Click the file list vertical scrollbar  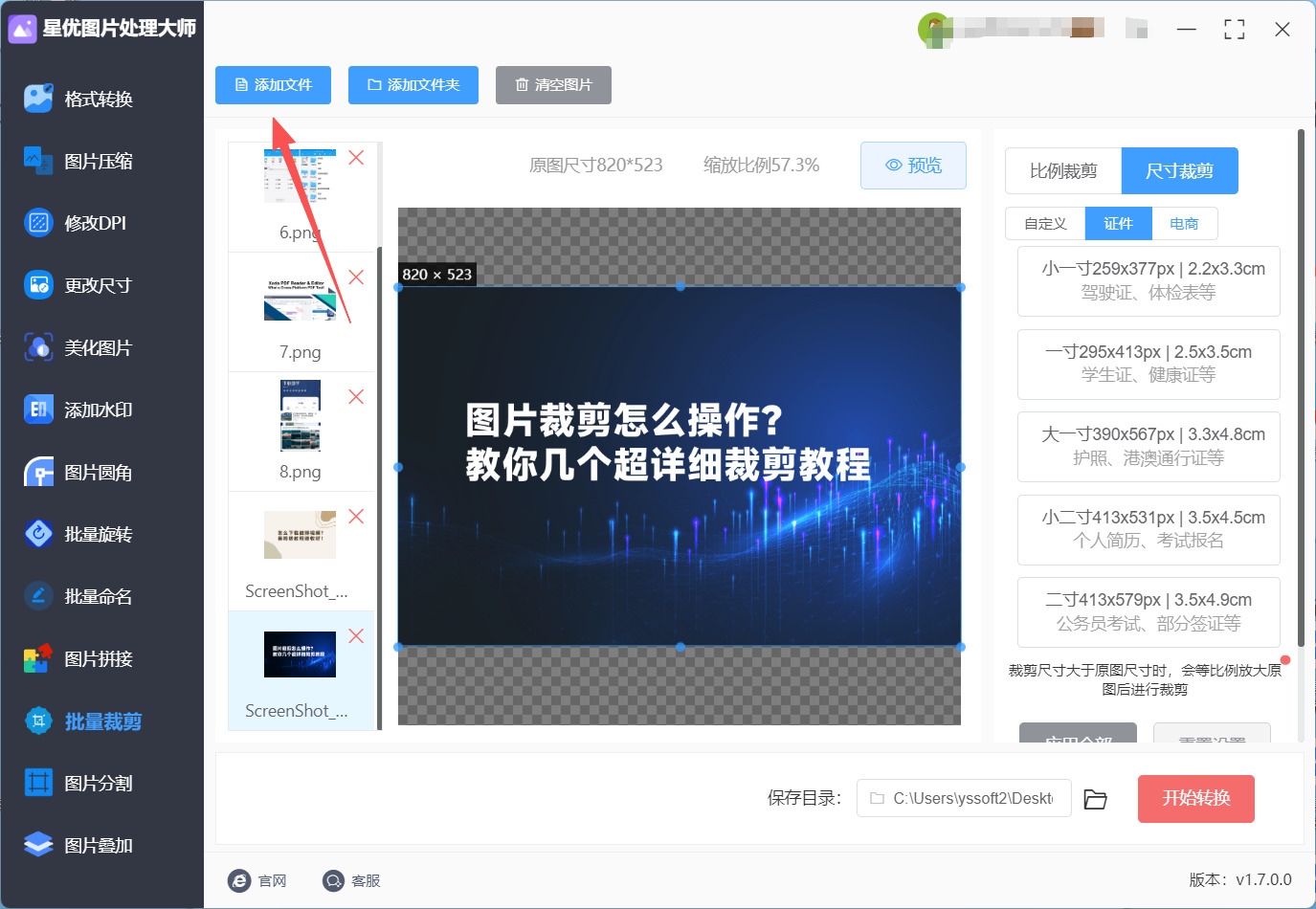tap(380, 488)
